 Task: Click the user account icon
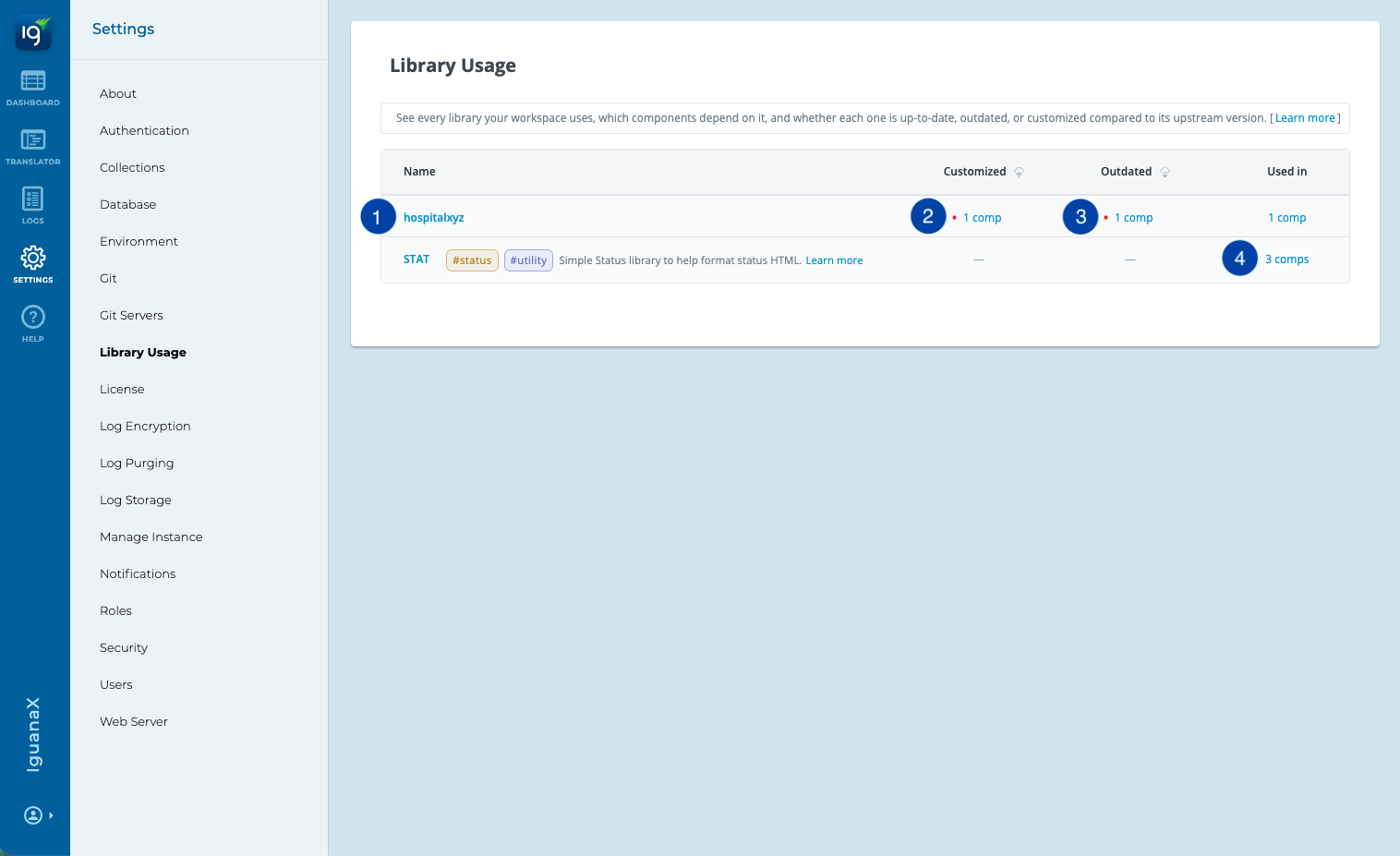coord(33,815)
